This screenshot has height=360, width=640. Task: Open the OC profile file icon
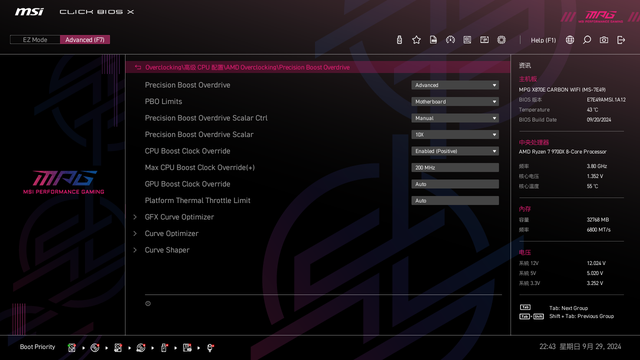[x=433, y=40]
